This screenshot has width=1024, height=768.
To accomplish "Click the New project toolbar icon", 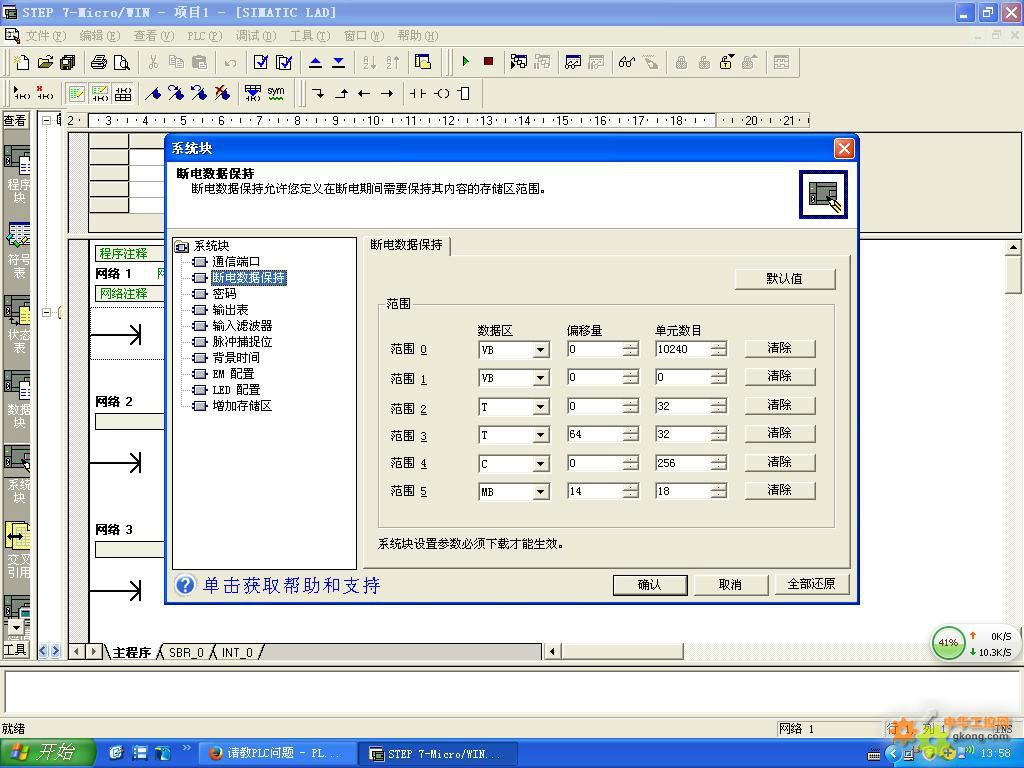I will (x=22, y=62).
